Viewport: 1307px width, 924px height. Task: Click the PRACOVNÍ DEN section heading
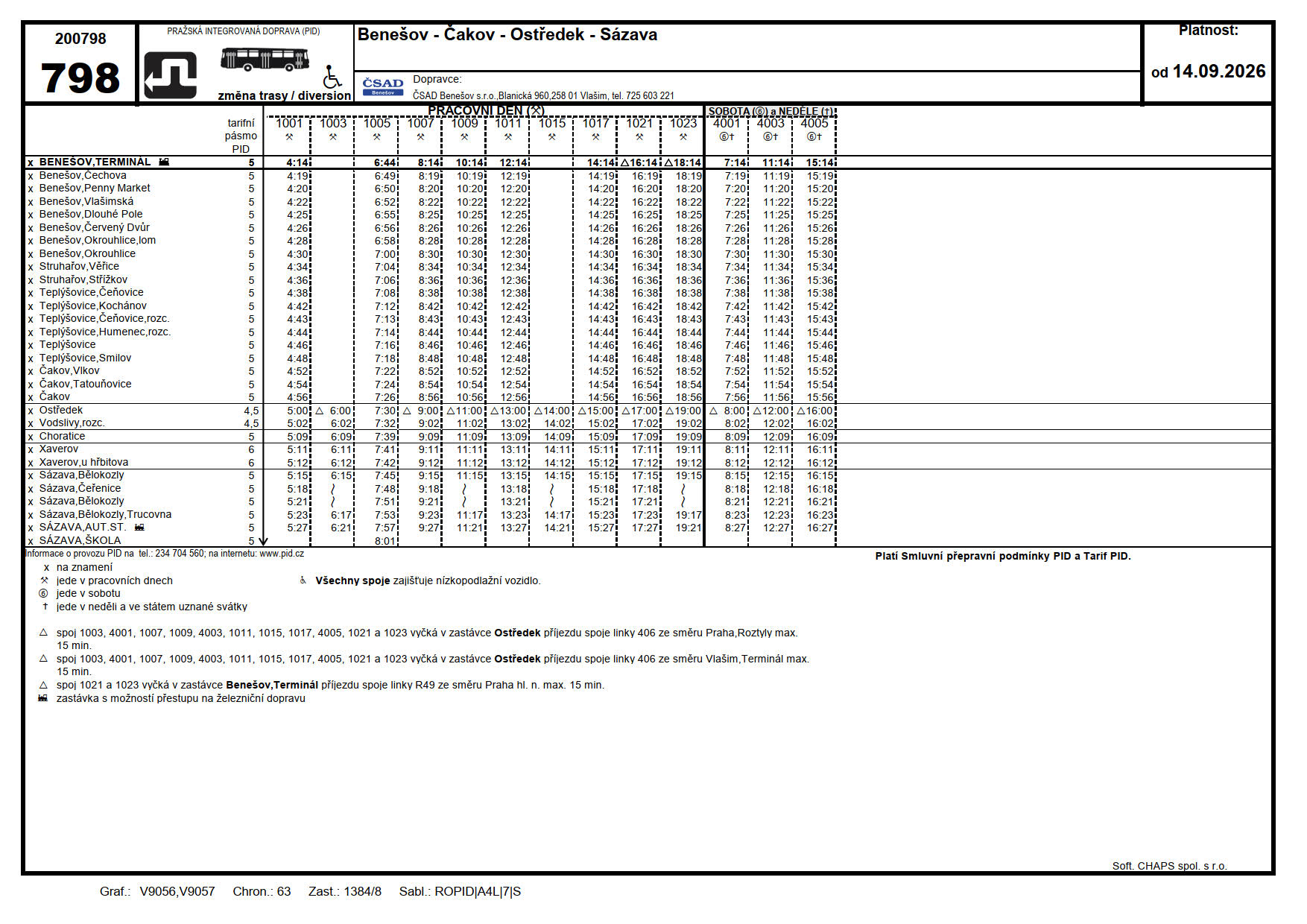click(x=486, y=110)
